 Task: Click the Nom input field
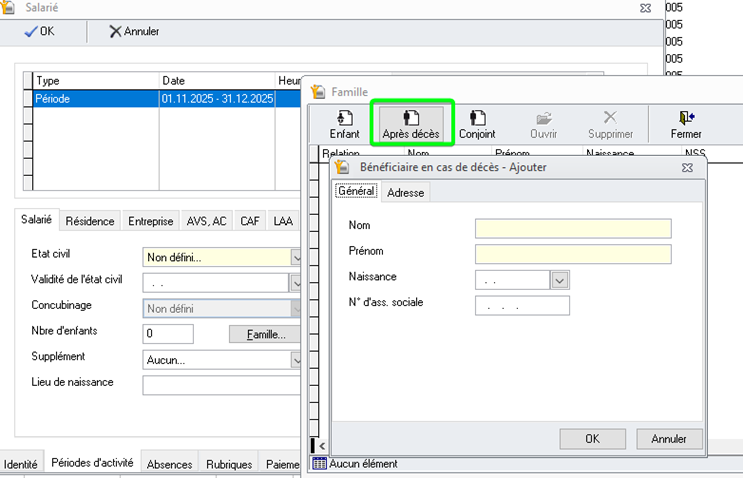click(573, 229)
